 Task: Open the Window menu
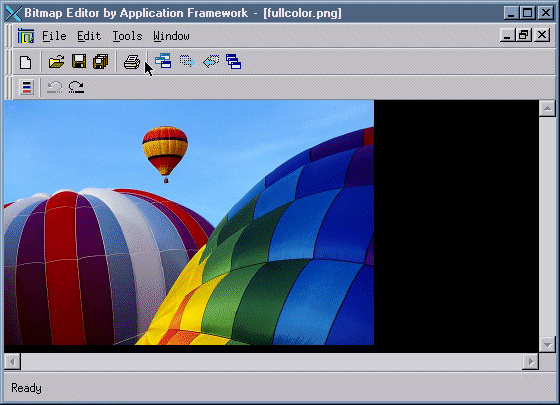tap(171, 36)
